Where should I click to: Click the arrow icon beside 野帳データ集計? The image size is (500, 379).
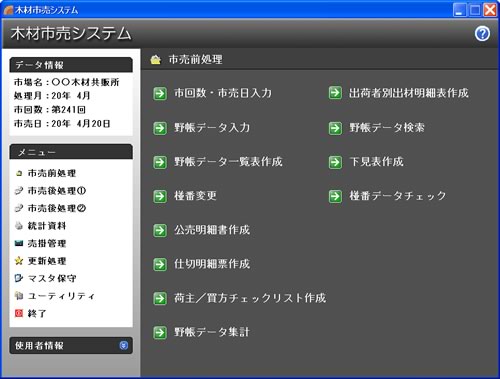(x=160, y=333)
